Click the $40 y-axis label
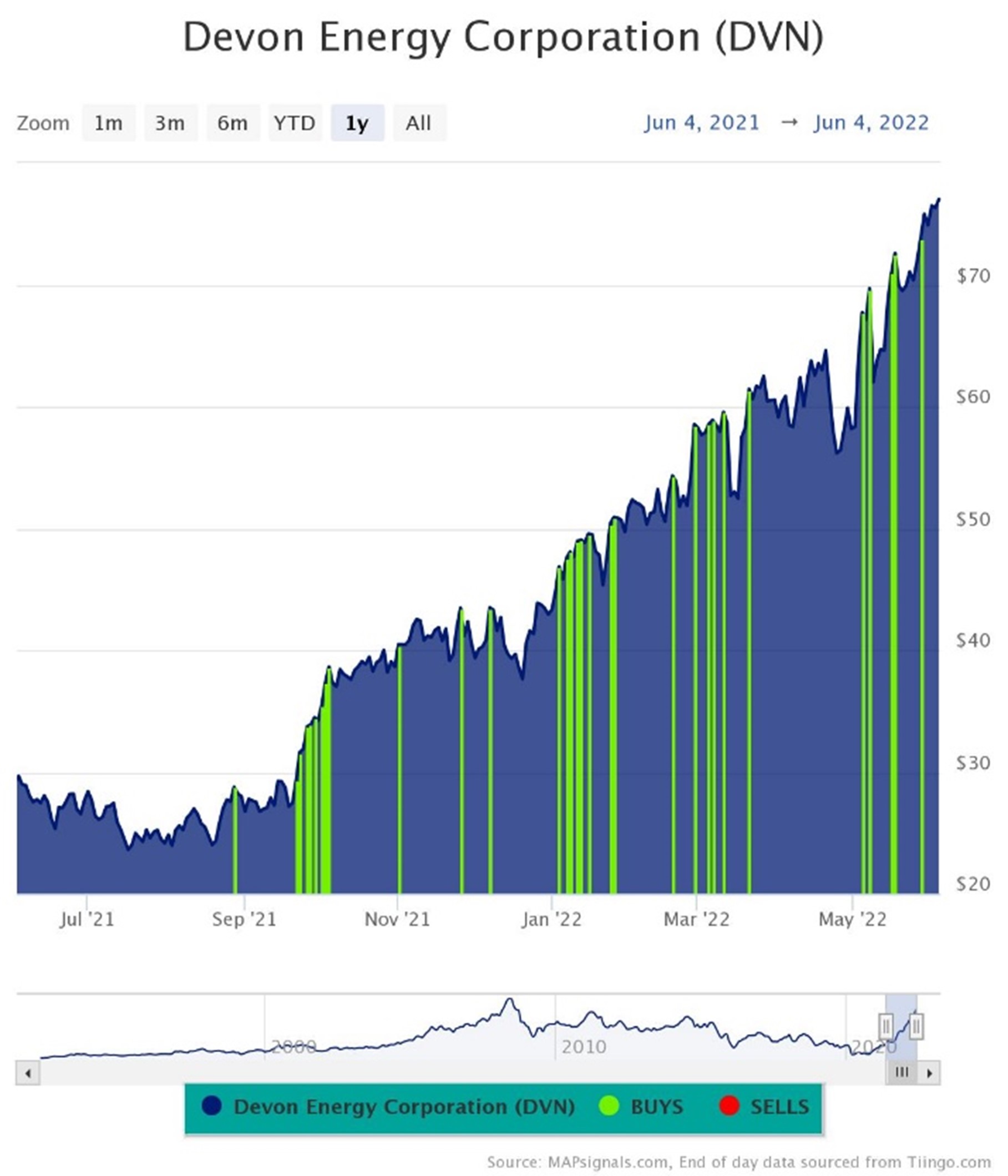 pos(974,641)
